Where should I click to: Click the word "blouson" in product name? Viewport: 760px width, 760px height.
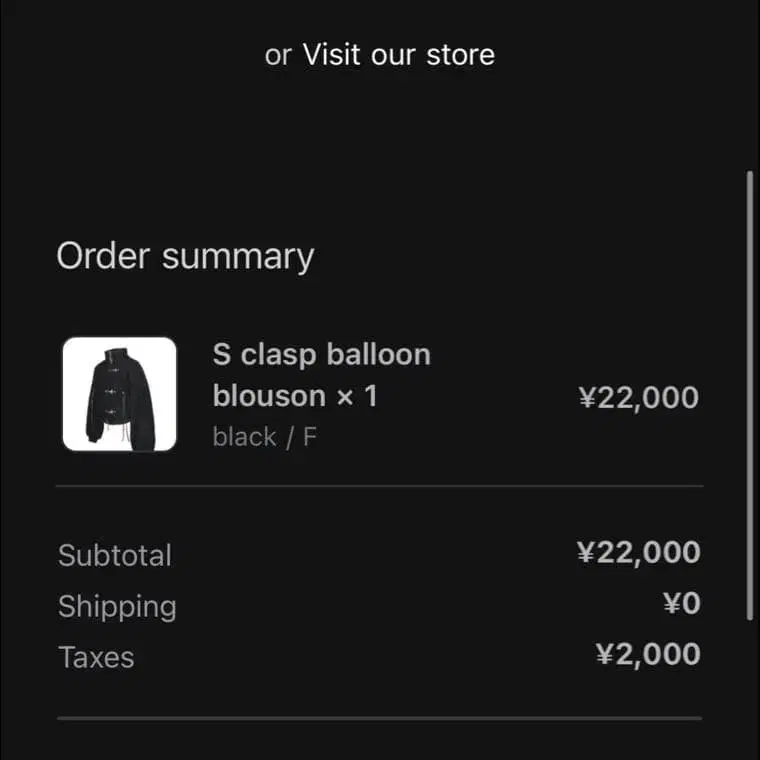[269, 397]
